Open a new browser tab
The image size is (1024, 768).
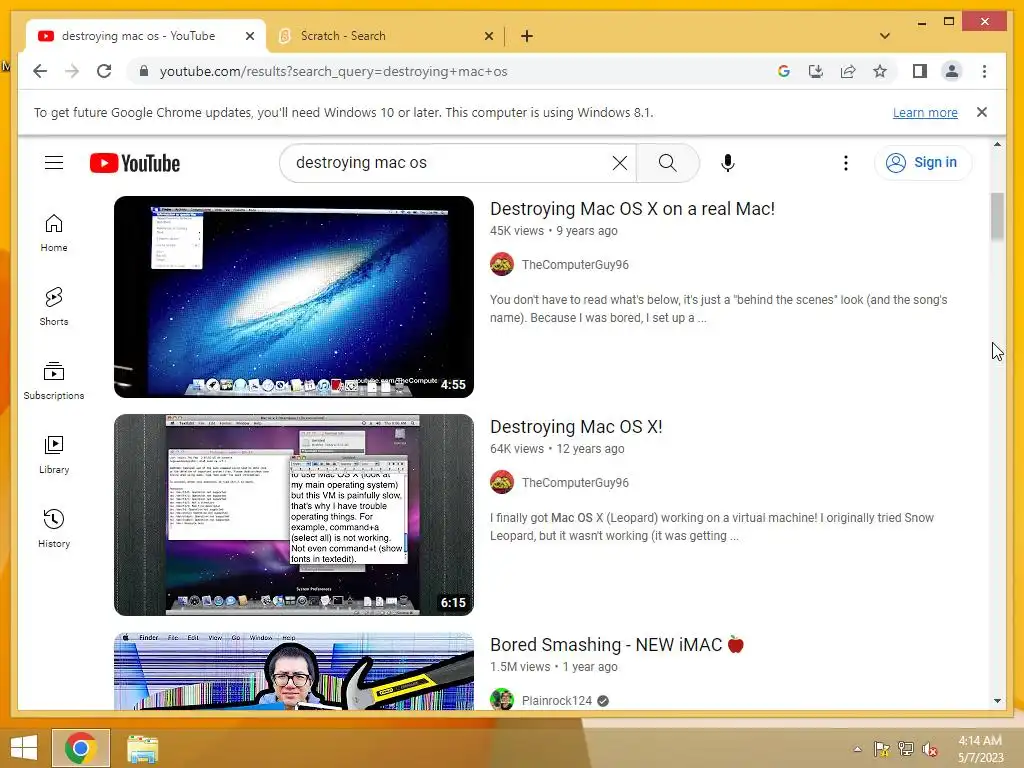click(x=527, y=36)
